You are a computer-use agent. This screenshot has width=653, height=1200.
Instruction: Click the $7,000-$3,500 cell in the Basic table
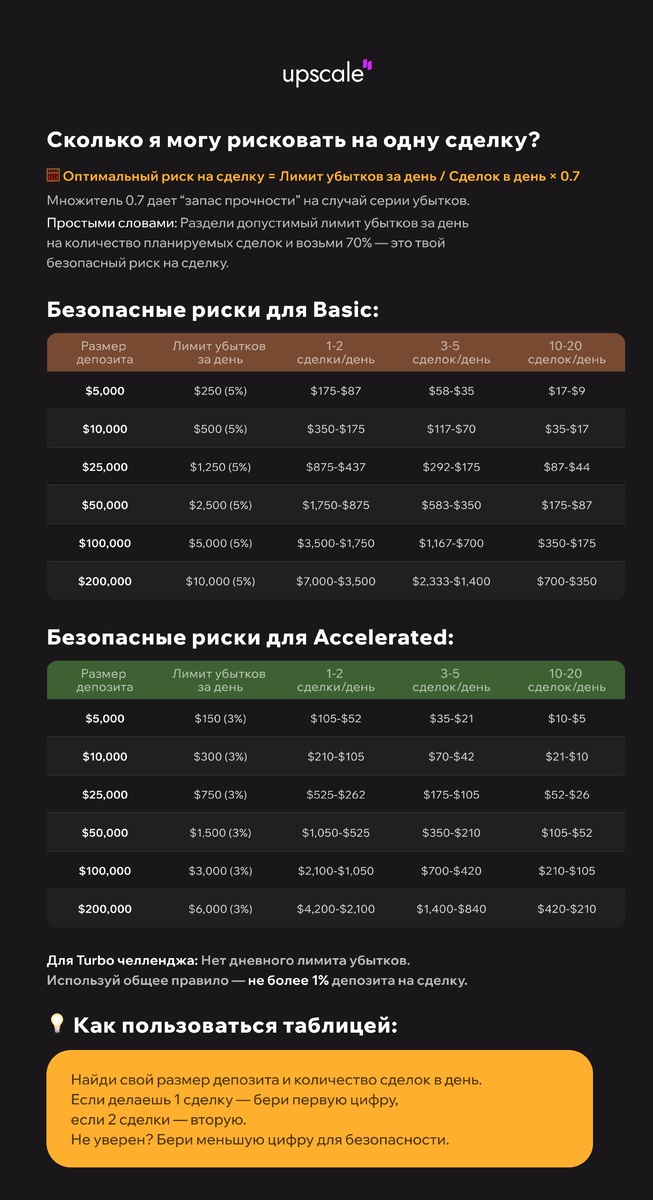[336, 581]
